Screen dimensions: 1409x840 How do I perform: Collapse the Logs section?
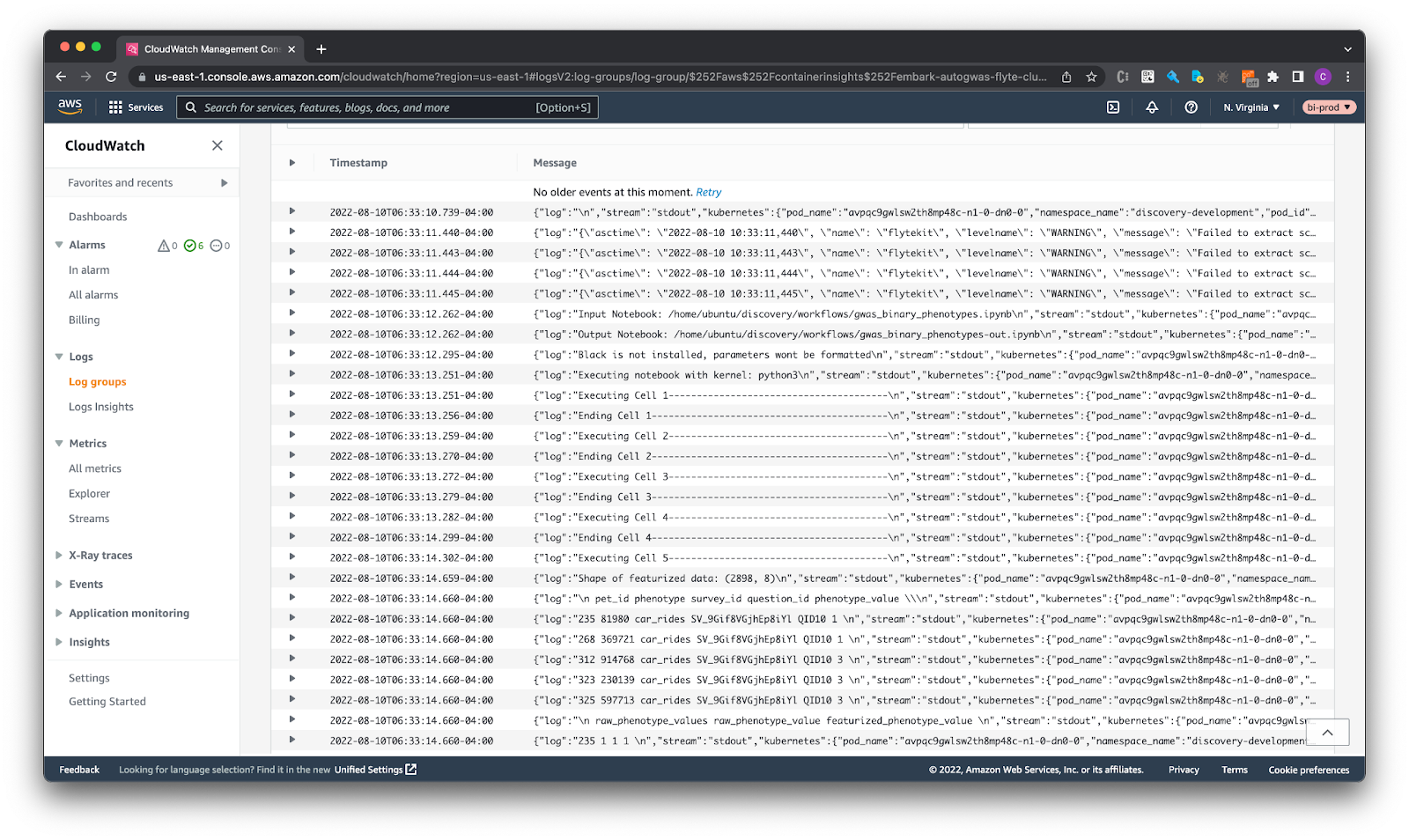(59, 357)
